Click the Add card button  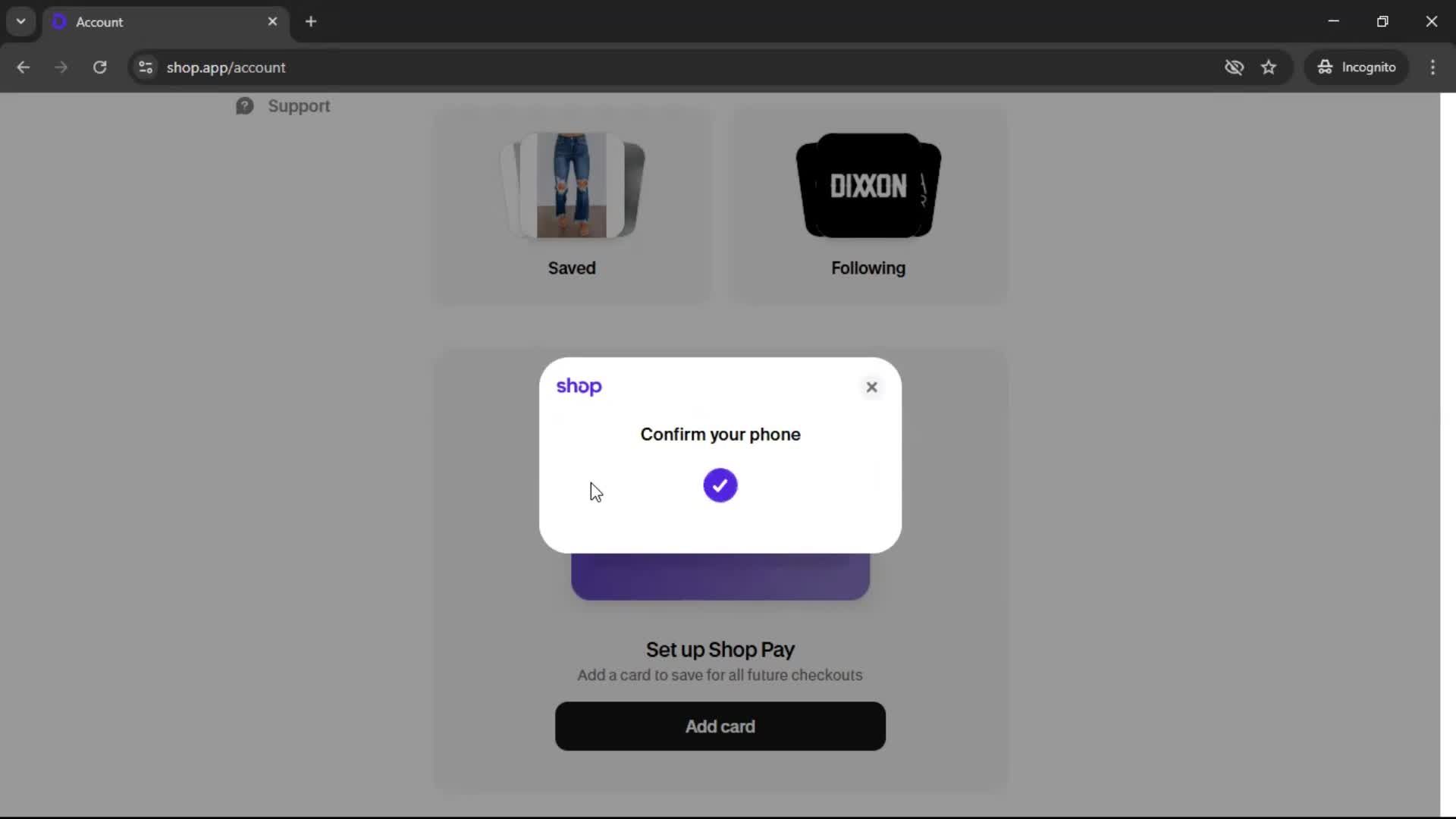click(720, 726)
